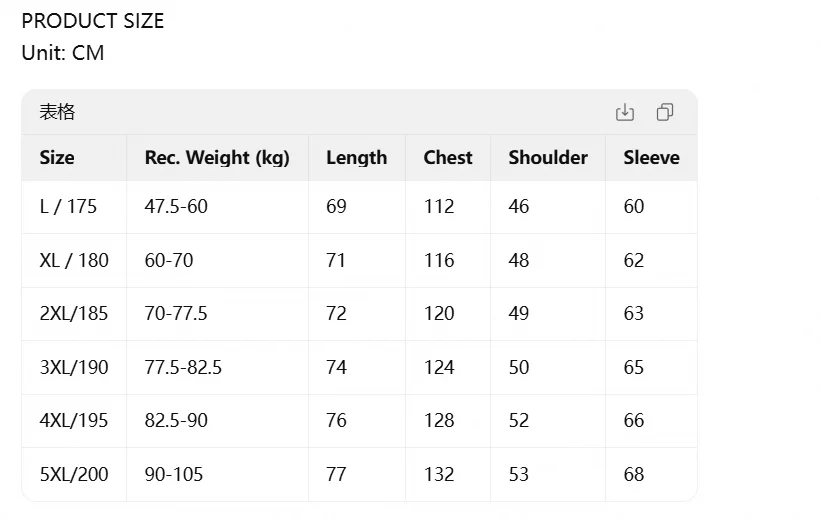820x520 pixels.
Task: Click the 4XL/195 size cell
Action: coord(74,421)
